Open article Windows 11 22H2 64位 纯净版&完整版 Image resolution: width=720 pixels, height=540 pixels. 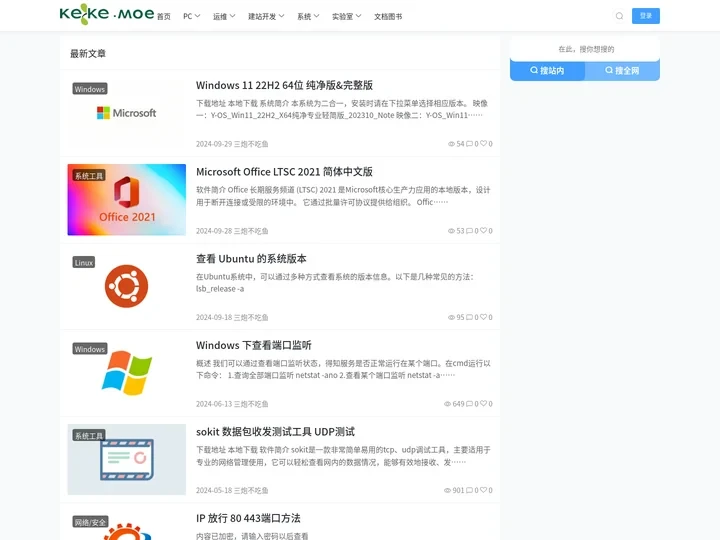[x=284, y=85]
